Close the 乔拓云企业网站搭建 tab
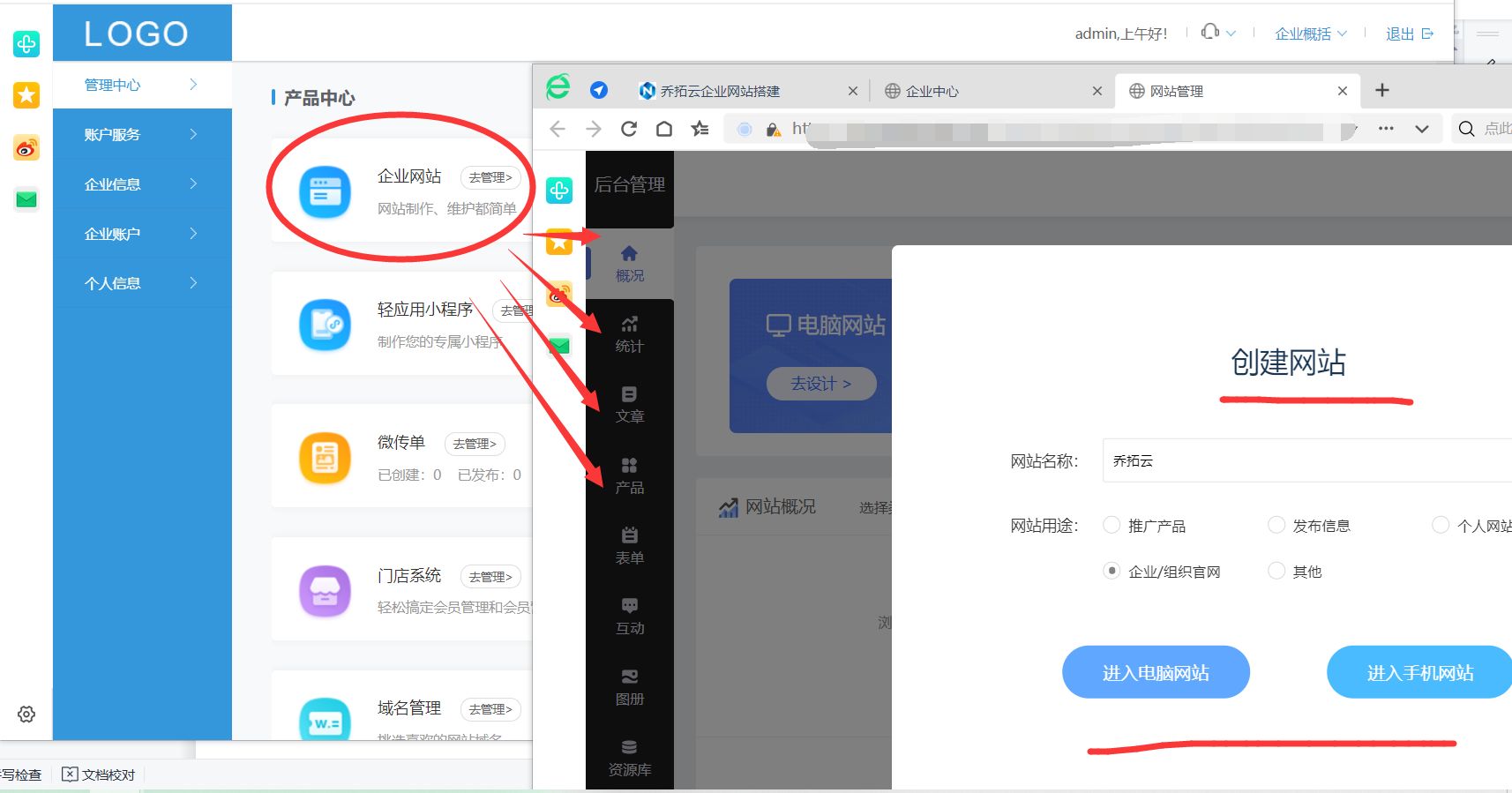This screenshot has height=793, width=1512. coord(852,90)
